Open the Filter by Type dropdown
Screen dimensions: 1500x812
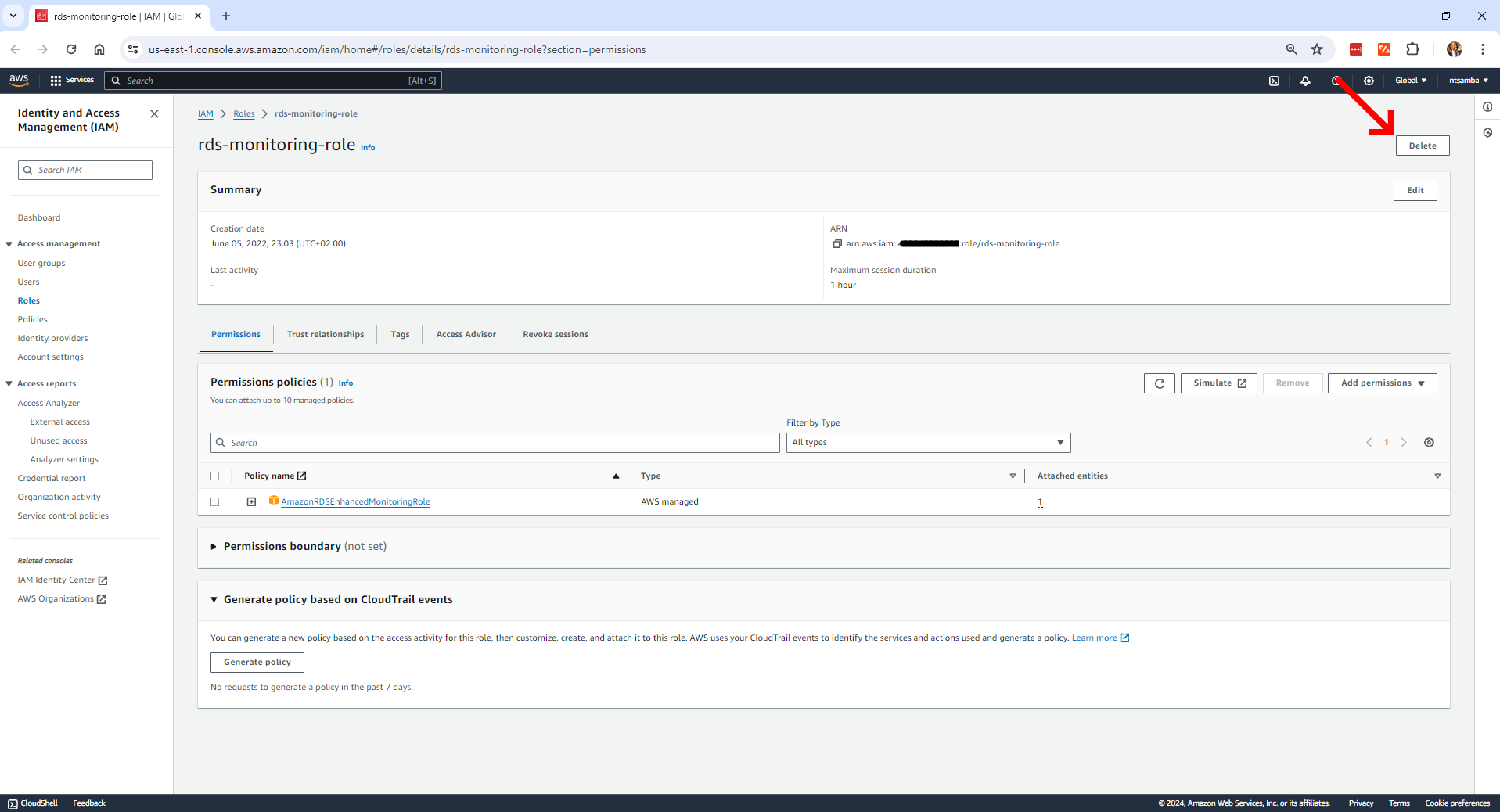coord(927,443)
